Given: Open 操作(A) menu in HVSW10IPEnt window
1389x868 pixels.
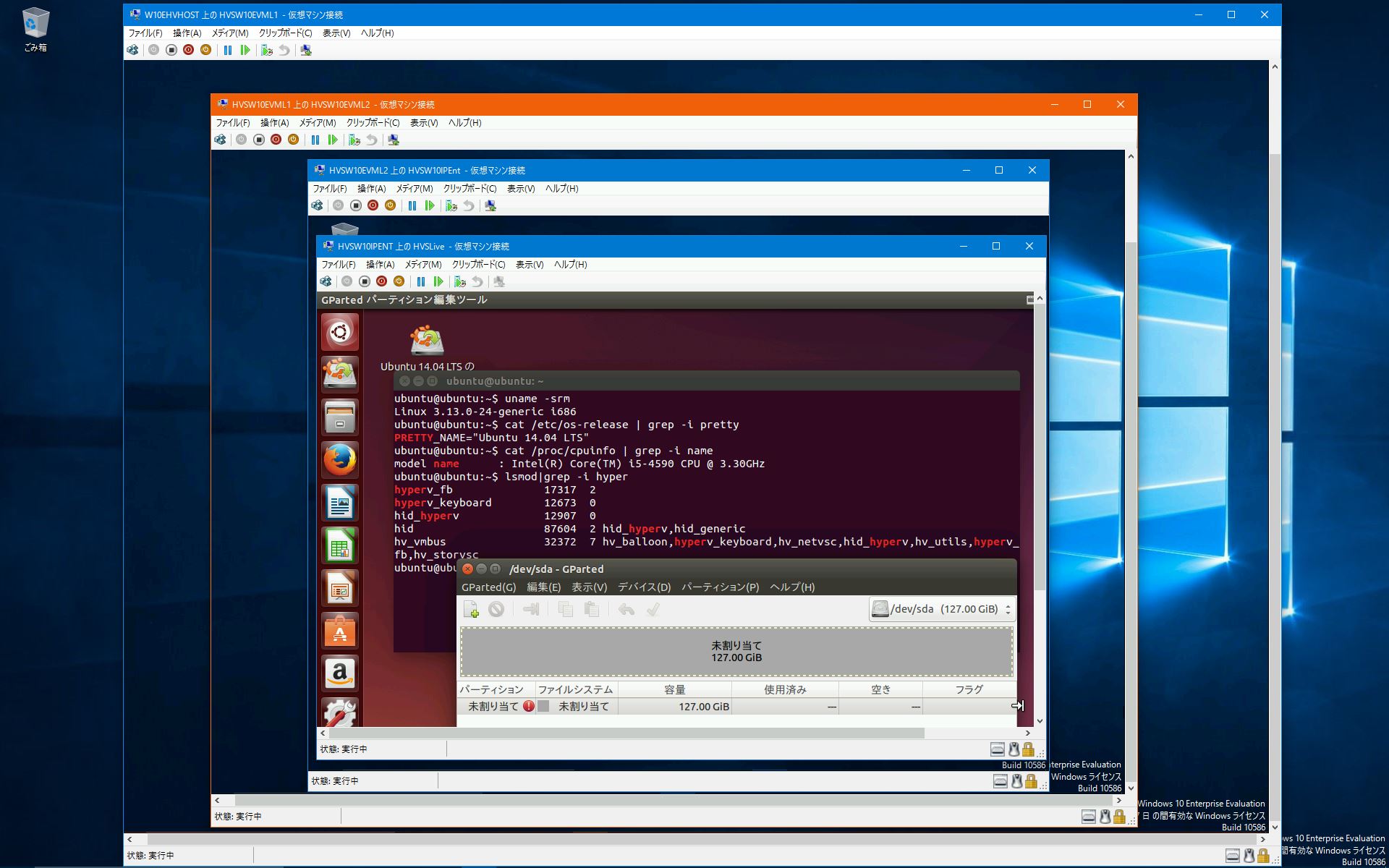Looking at the screenshot, I should pyautogui.click(x=371, y=188).
